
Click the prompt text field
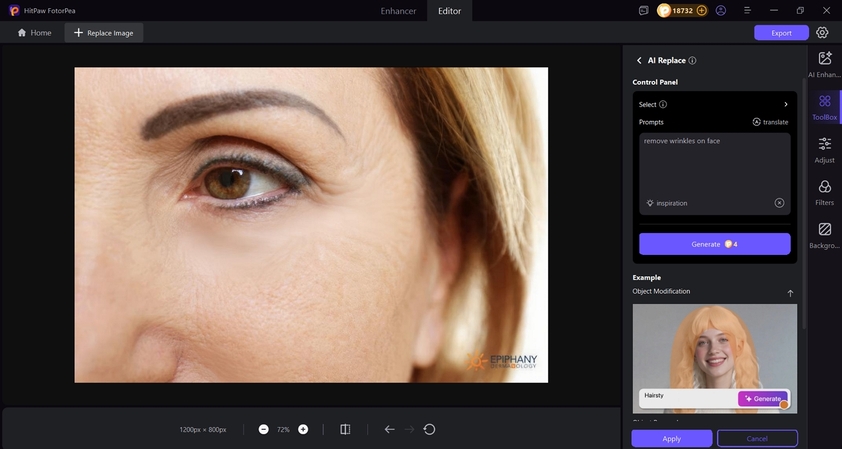(x=714, y=165)
